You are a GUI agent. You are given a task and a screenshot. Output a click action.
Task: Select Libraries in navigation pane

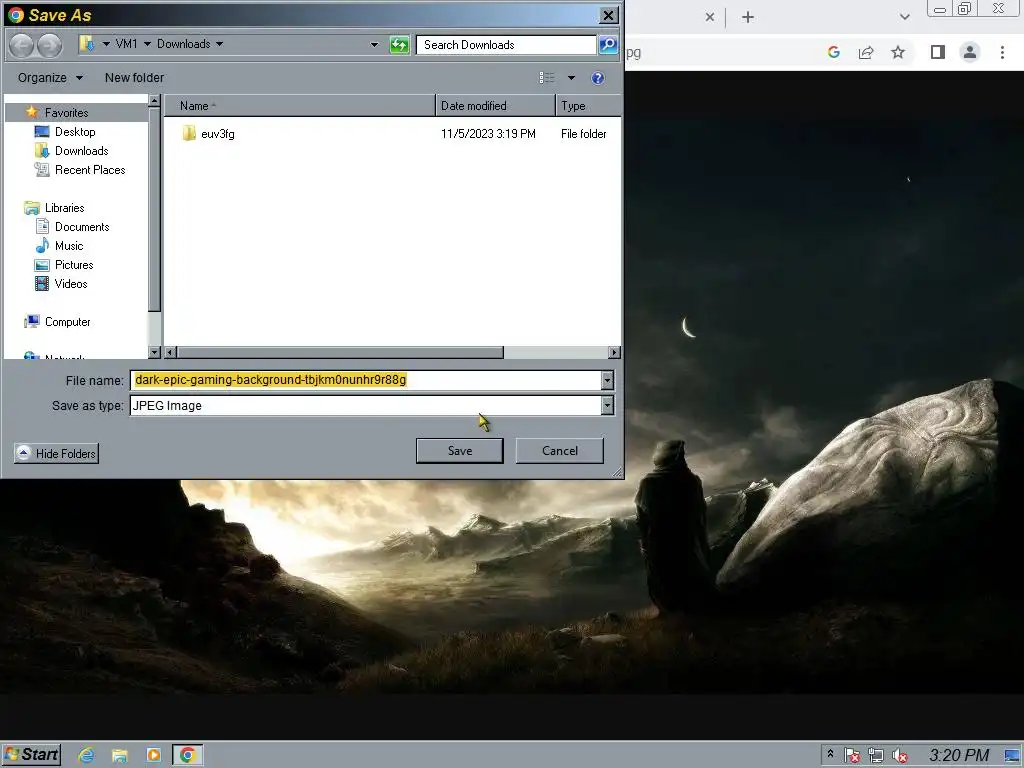[x=64, y=208]
